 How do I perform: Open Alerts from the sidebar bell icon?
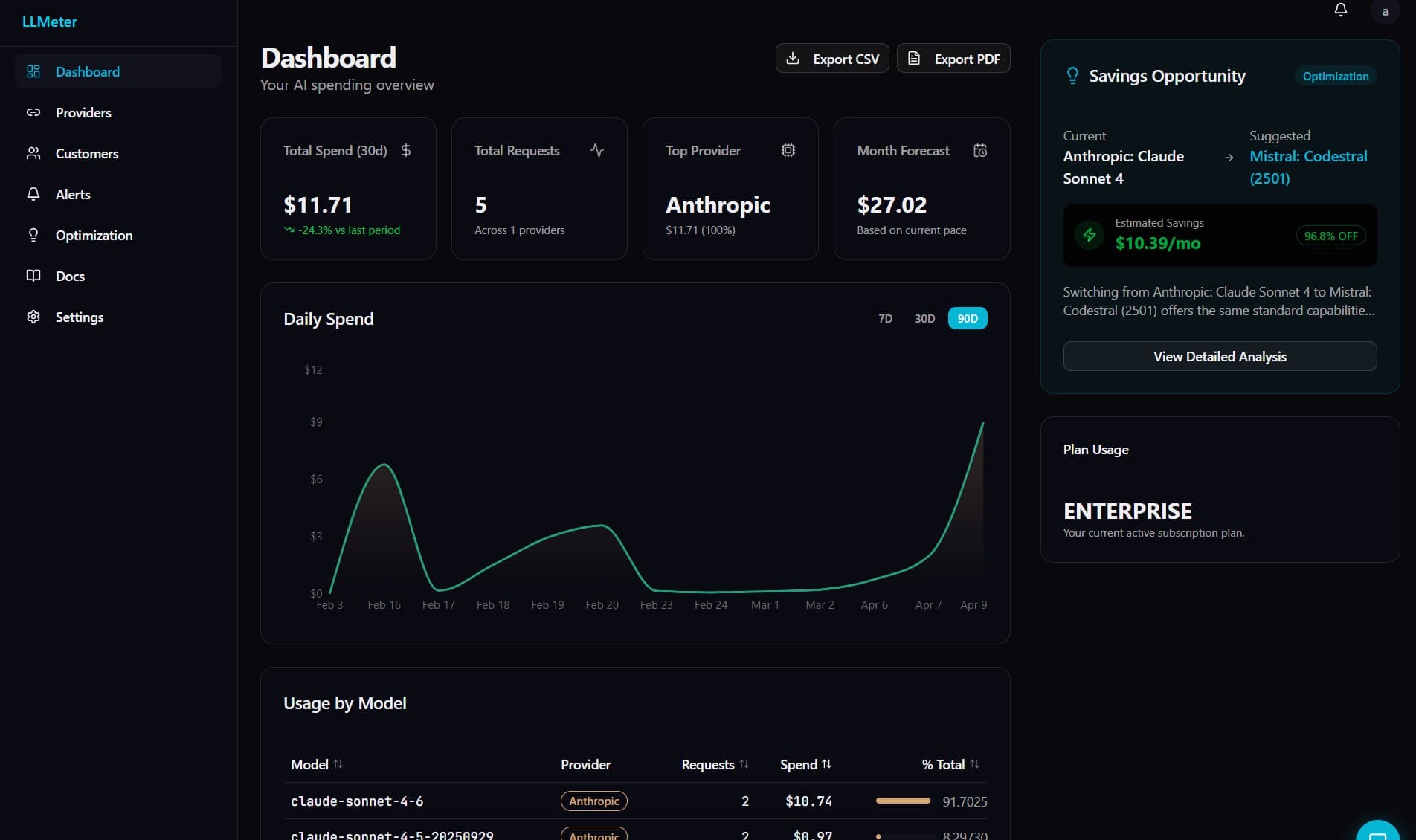coord(33,194)
